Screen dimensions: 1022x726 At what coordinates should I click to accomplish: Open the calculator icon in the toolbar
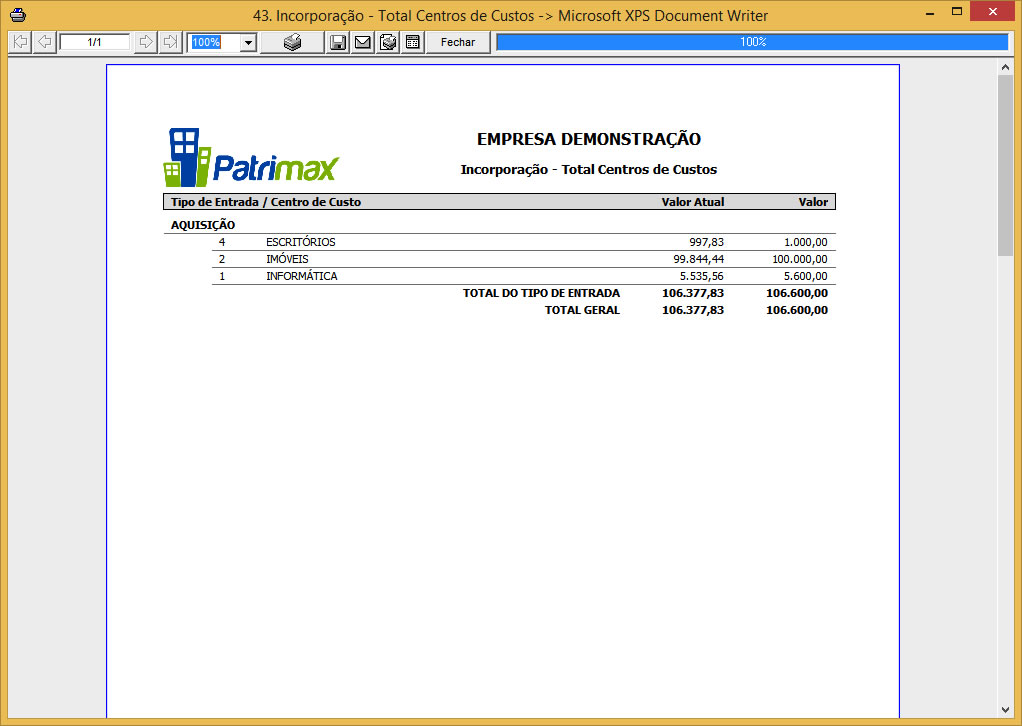(x=413, y=42)
